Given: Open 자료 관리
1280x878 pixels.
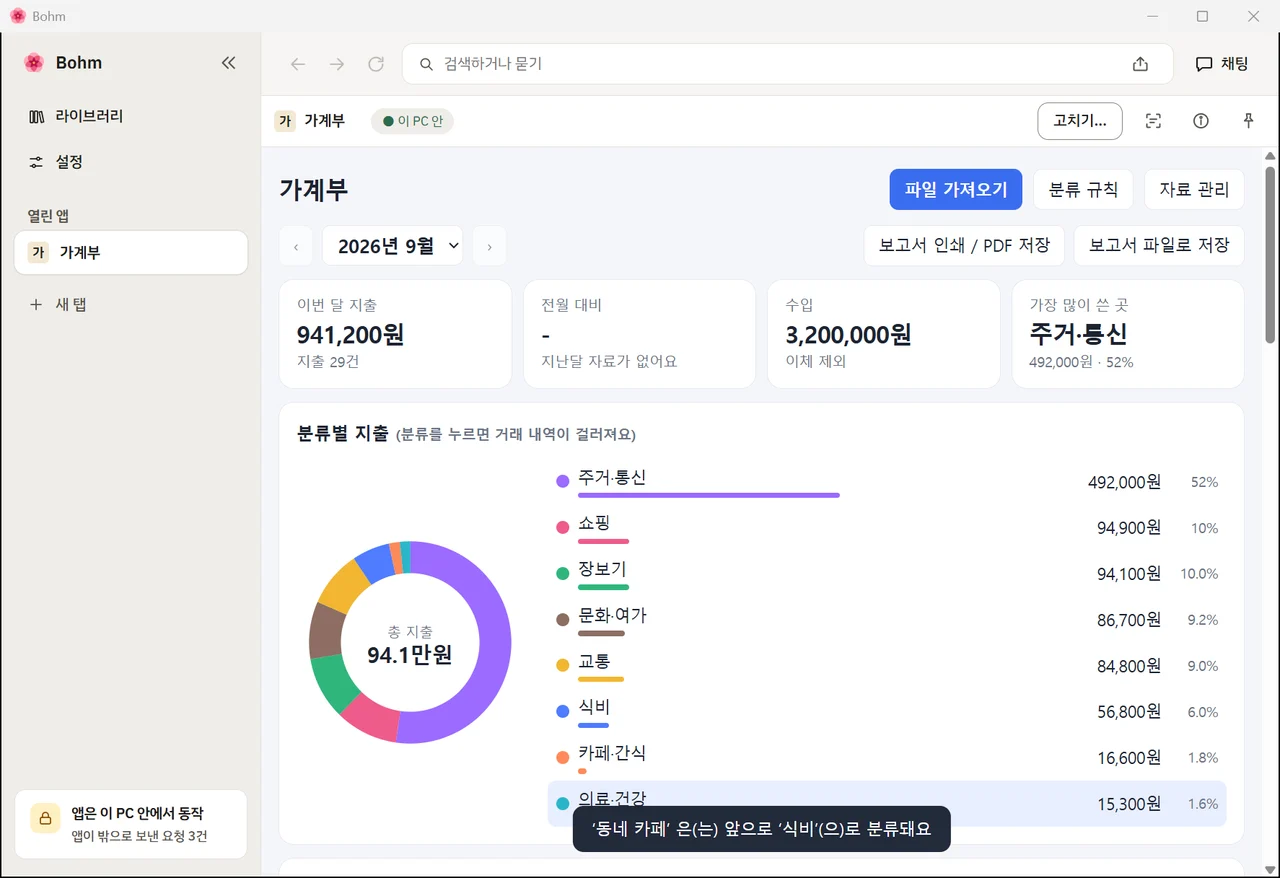Looking at the screenshot, I should (x=1194, y=189).
